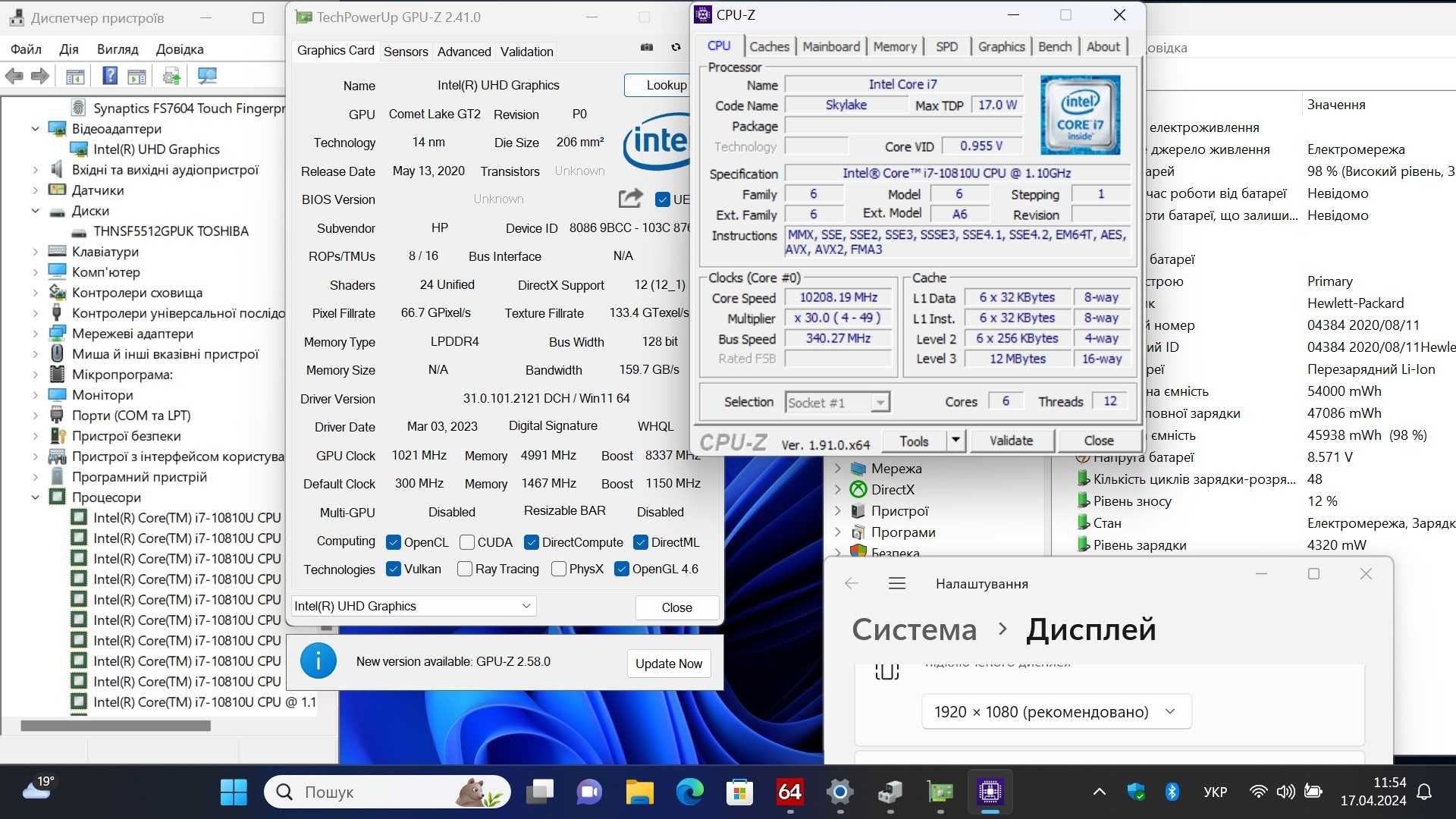Toggle the PhysX checkbox
This screenshot has height=819, width=1456.
(559, 569)
